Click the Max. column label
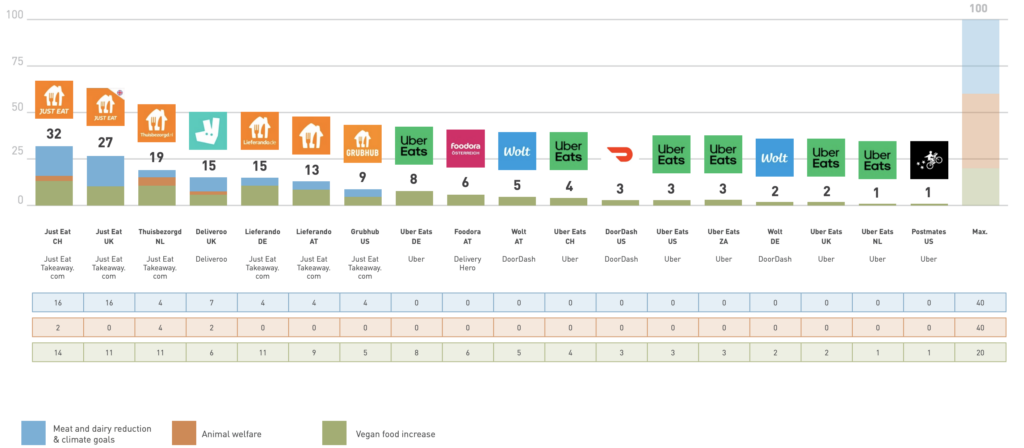This screenshot has width=1024, height=448. (x=979, y=232)
